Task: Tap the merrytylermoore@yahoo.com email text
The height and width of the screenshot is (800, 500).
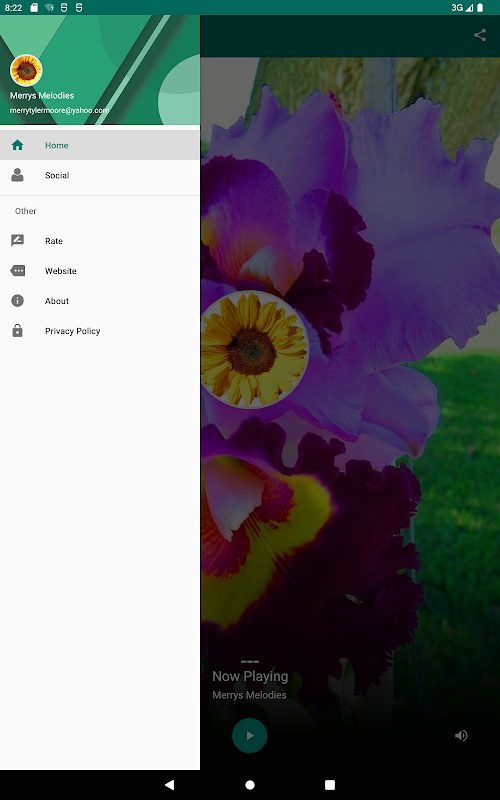Action: point(59,110)
